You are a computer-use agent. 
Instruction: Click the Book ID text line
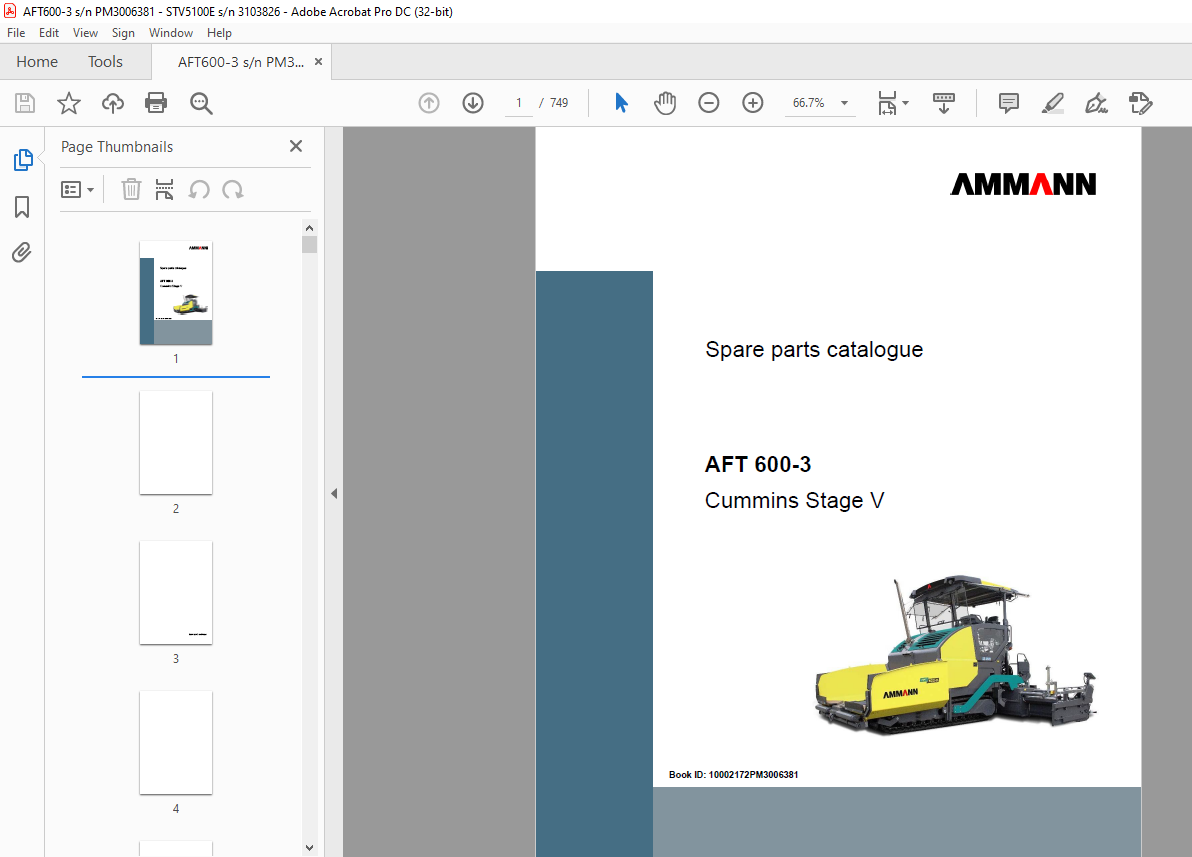pyautogui.click(x=734, y=775)
